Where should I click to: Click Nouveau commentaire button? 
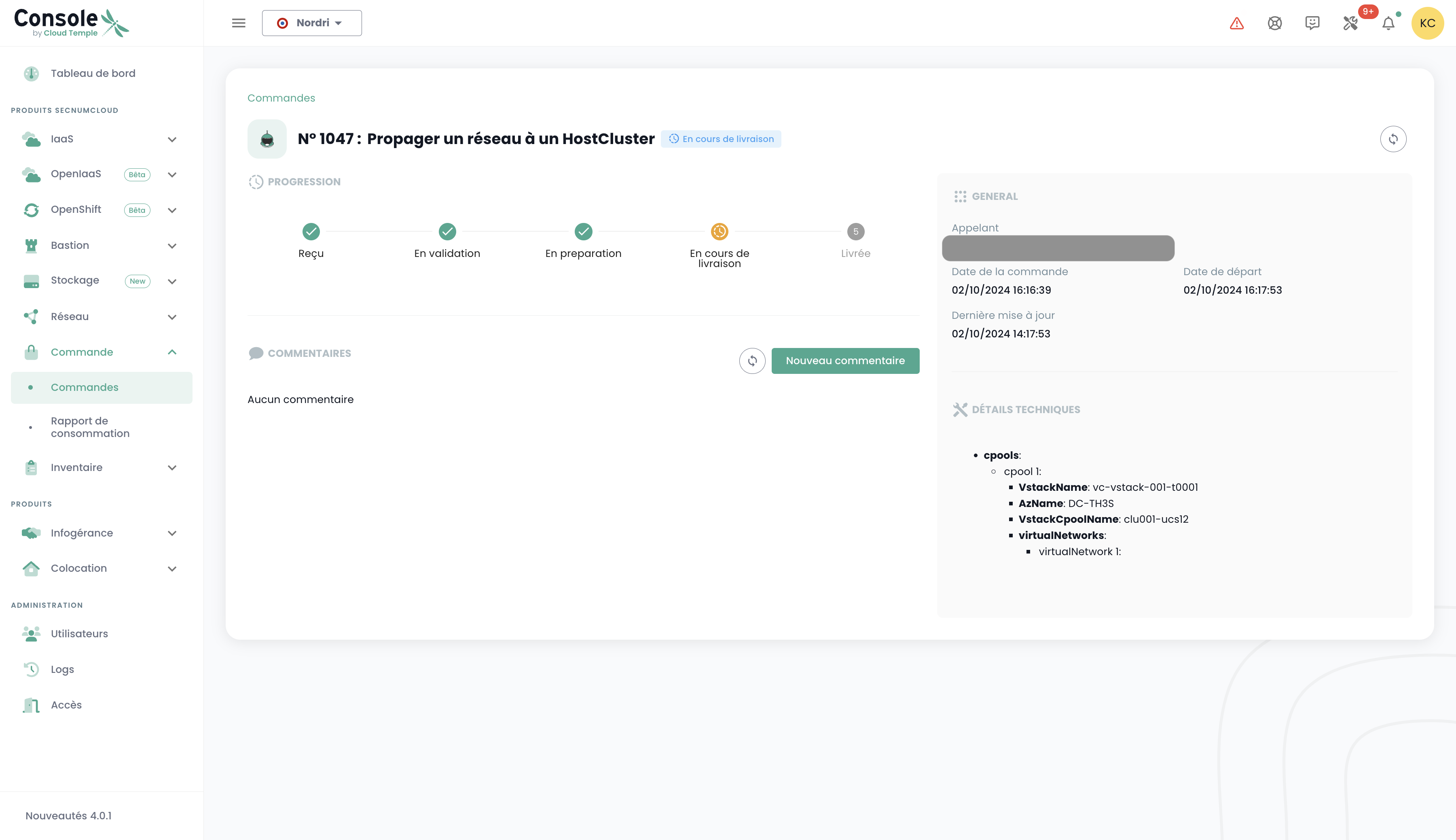[x=845, y=361]
